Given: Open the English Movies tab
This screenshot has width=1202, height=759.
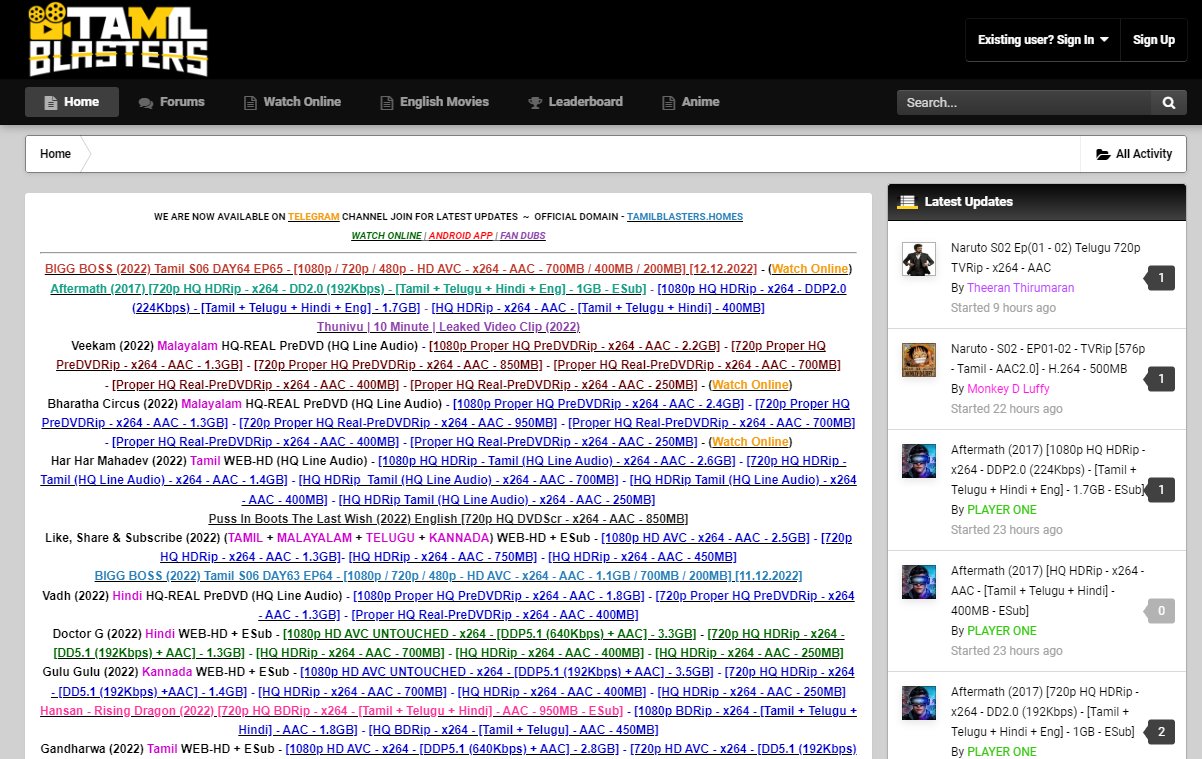Looking at the screenshot, I should coord(434,102).
